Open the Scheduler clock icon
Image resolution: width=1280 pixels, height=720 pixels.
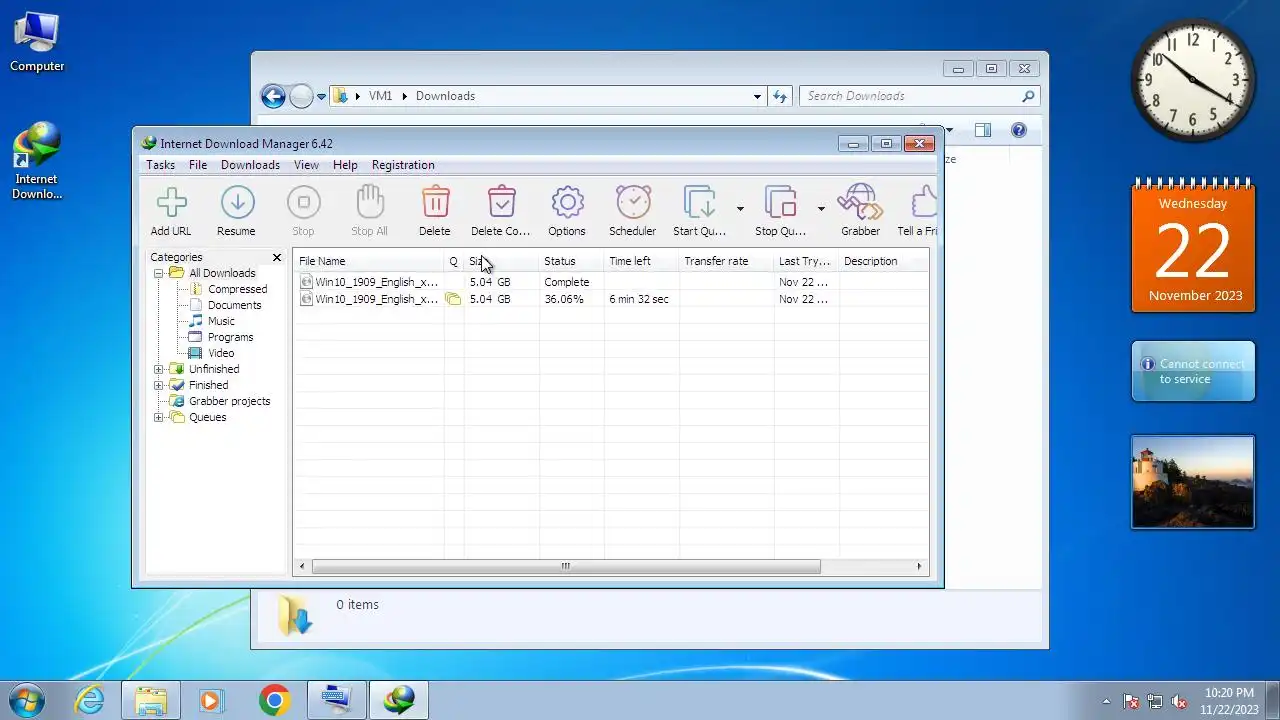(x=633, y=203)
